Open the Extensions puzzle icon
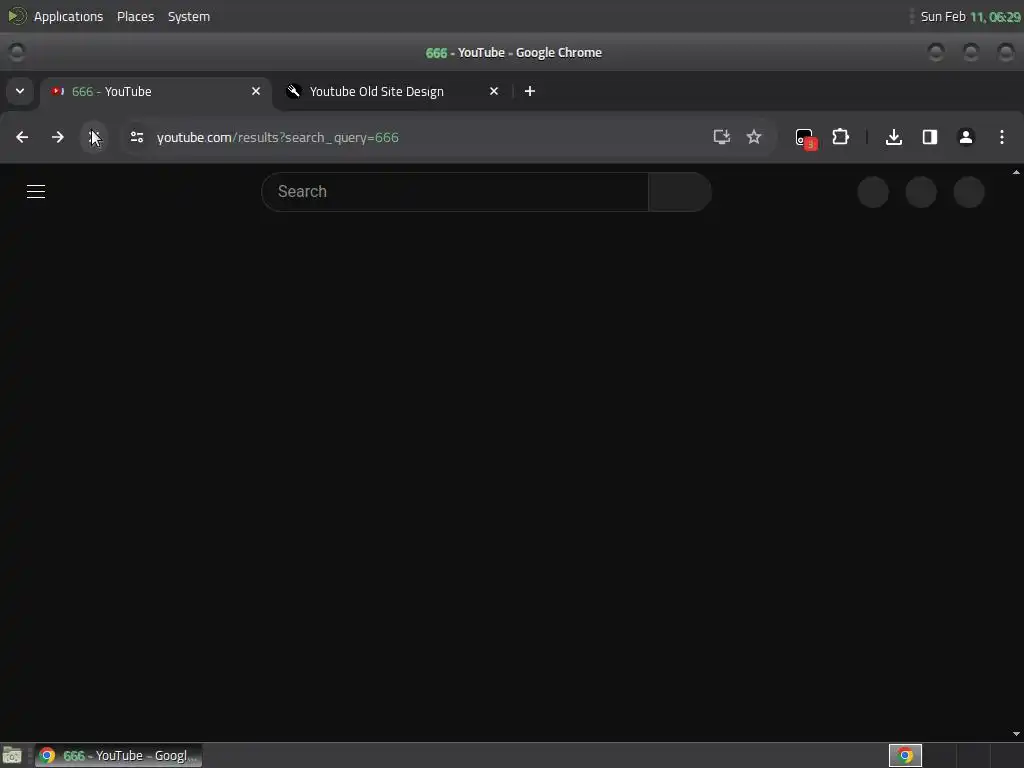Screen dimensions: 1024x768 (840, 137)
